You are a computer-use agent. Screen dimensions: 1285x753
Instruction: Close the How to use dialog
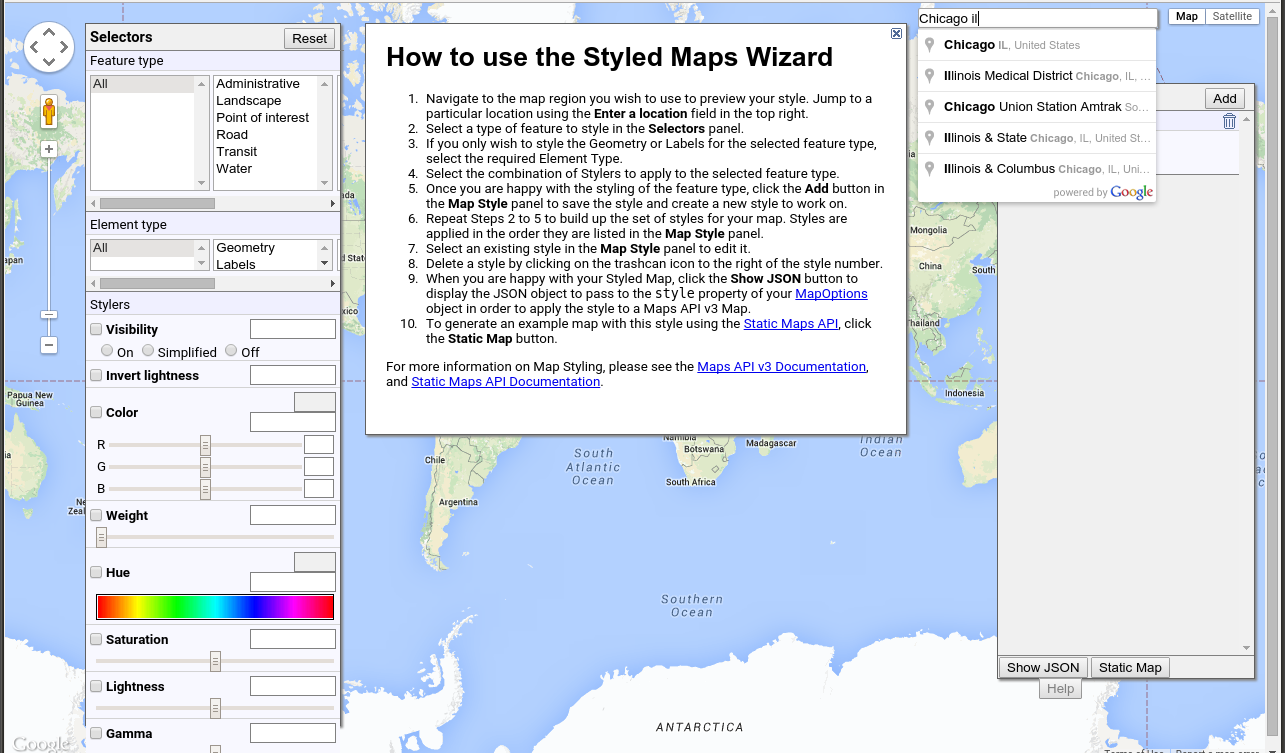(896, 33)
